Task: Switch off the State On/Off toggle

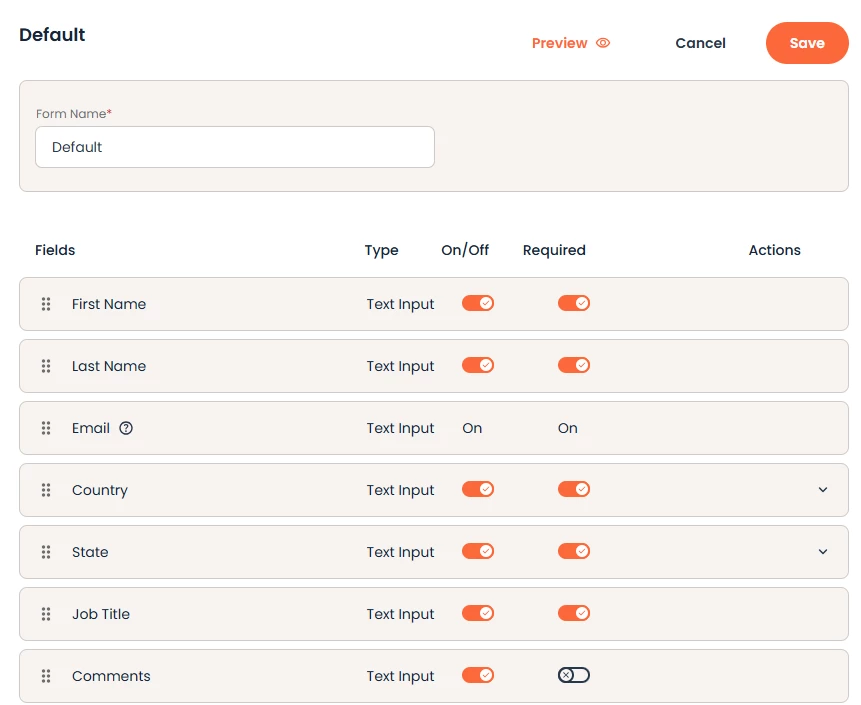Action: coord(478,551)
